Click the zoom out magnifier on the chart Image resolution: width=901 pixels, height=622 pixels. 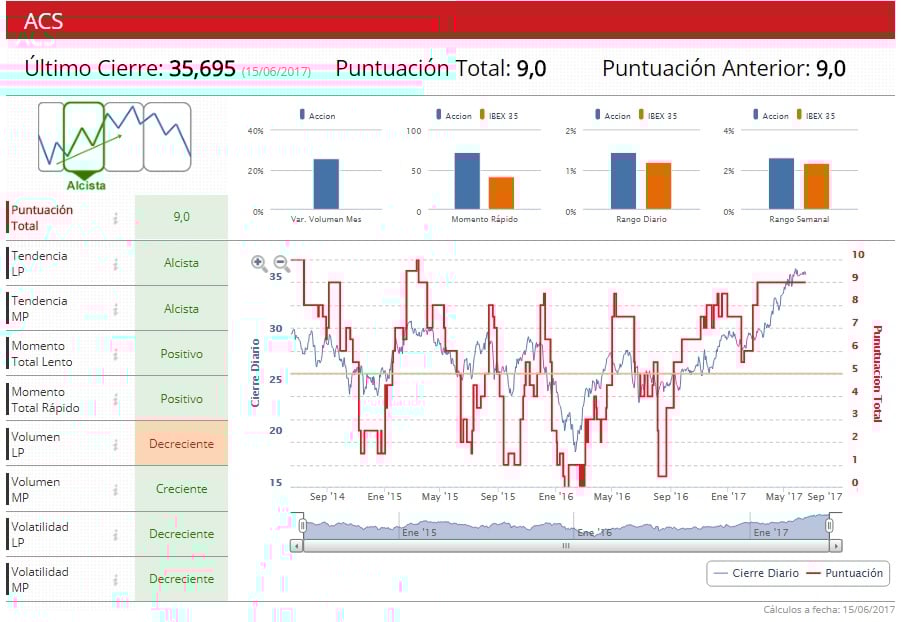(x=282, y=264)
